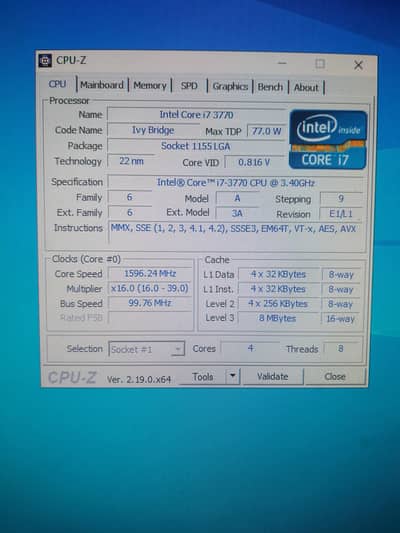Click the Model value A
This screenshot has height=533, width=400.
[237, 198]
